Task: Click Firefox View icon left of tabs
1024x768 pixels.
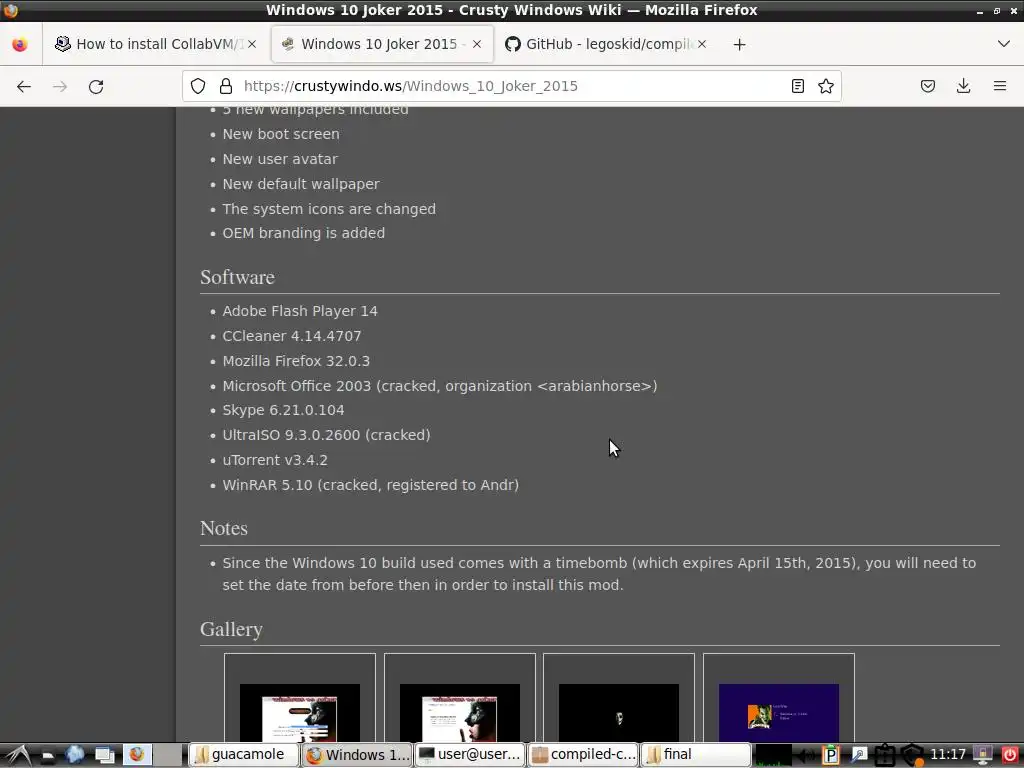Action: 20,44
